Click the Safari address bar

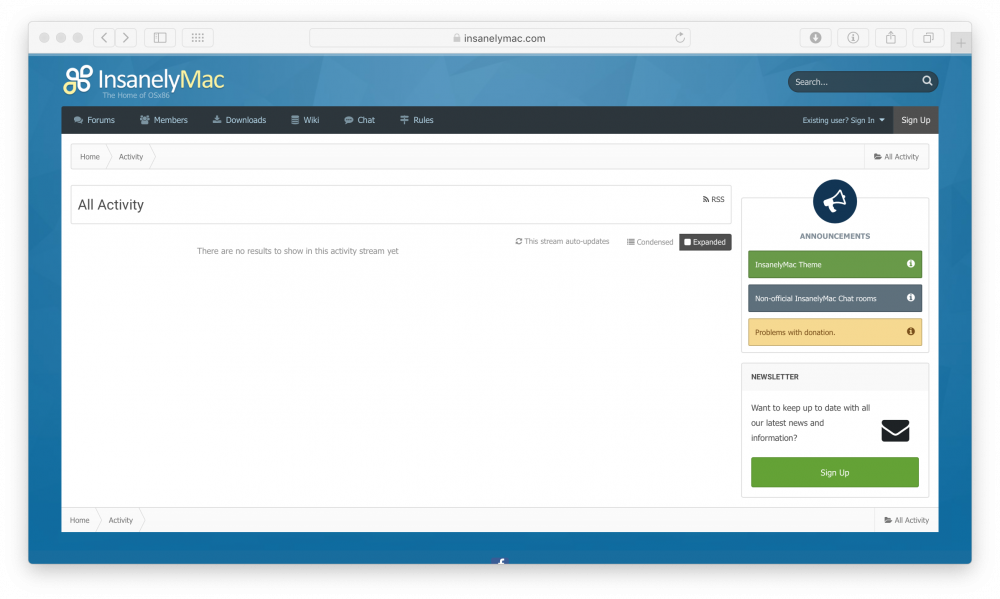pos(499,38)
